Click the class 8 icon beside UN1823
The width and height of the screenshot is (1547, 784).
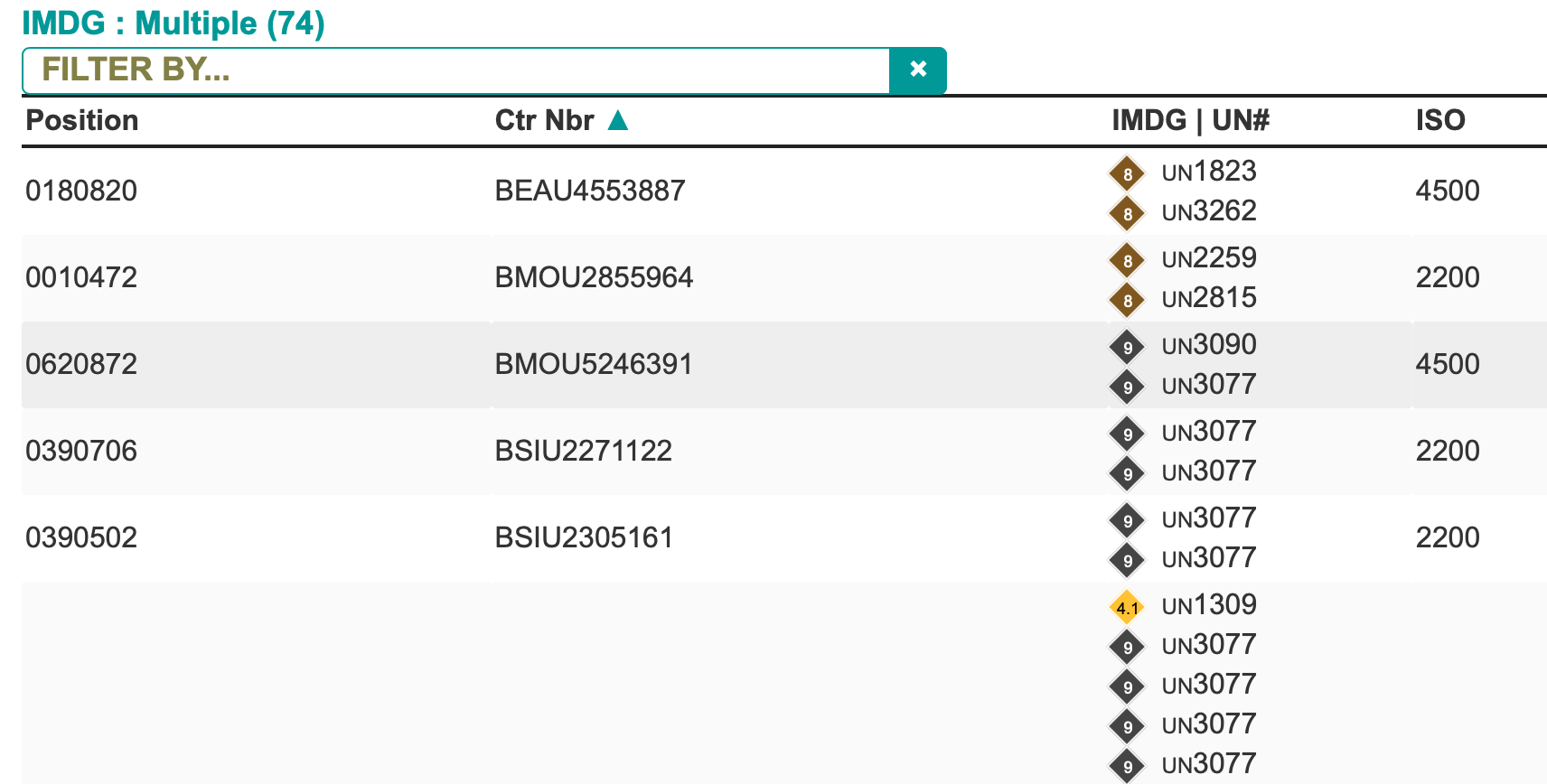(x=1127, y=173)
